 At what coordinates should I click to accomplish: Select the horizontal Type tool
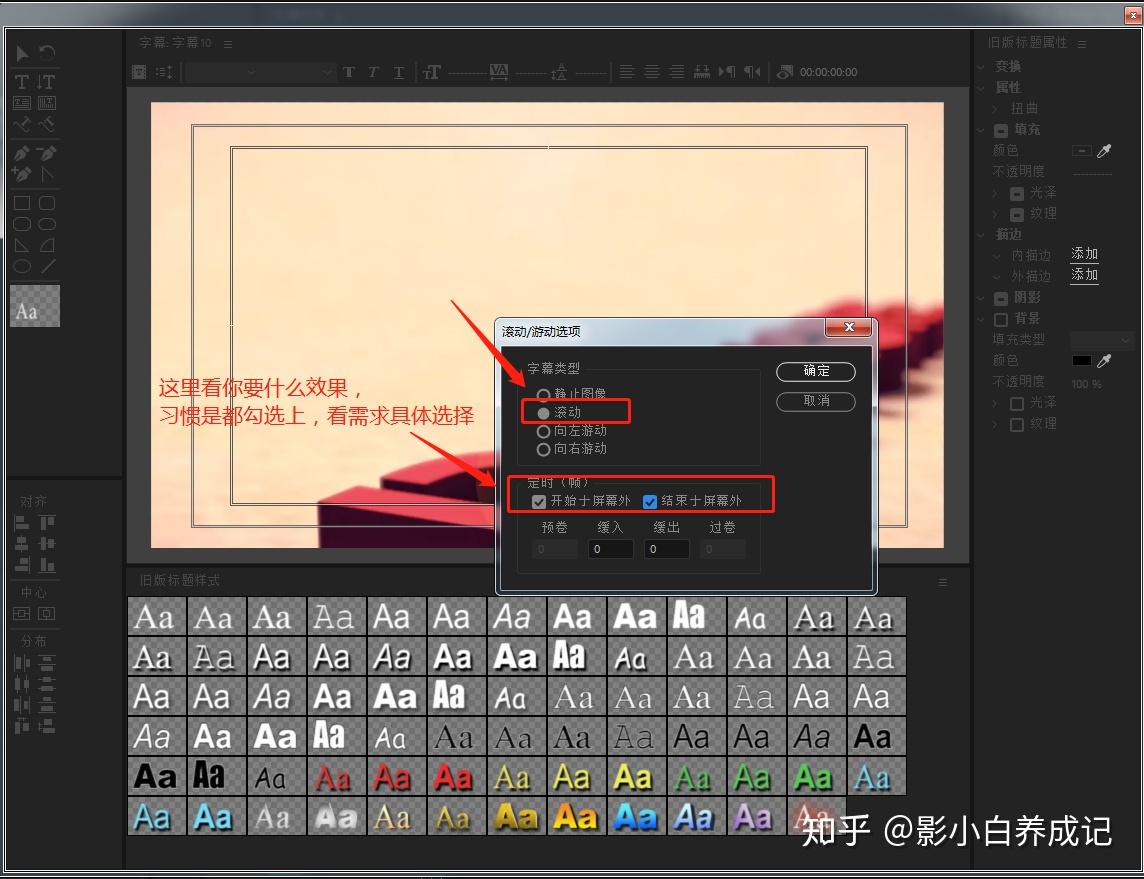[22, 82]
